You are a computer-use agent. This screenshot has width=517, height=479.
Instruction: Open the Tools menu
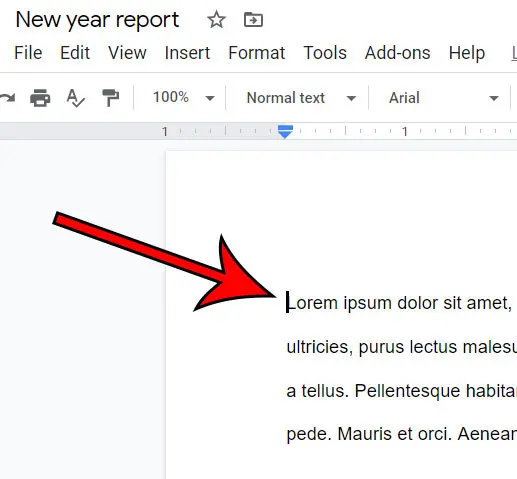pyautogui.click(x=325, y=53)
